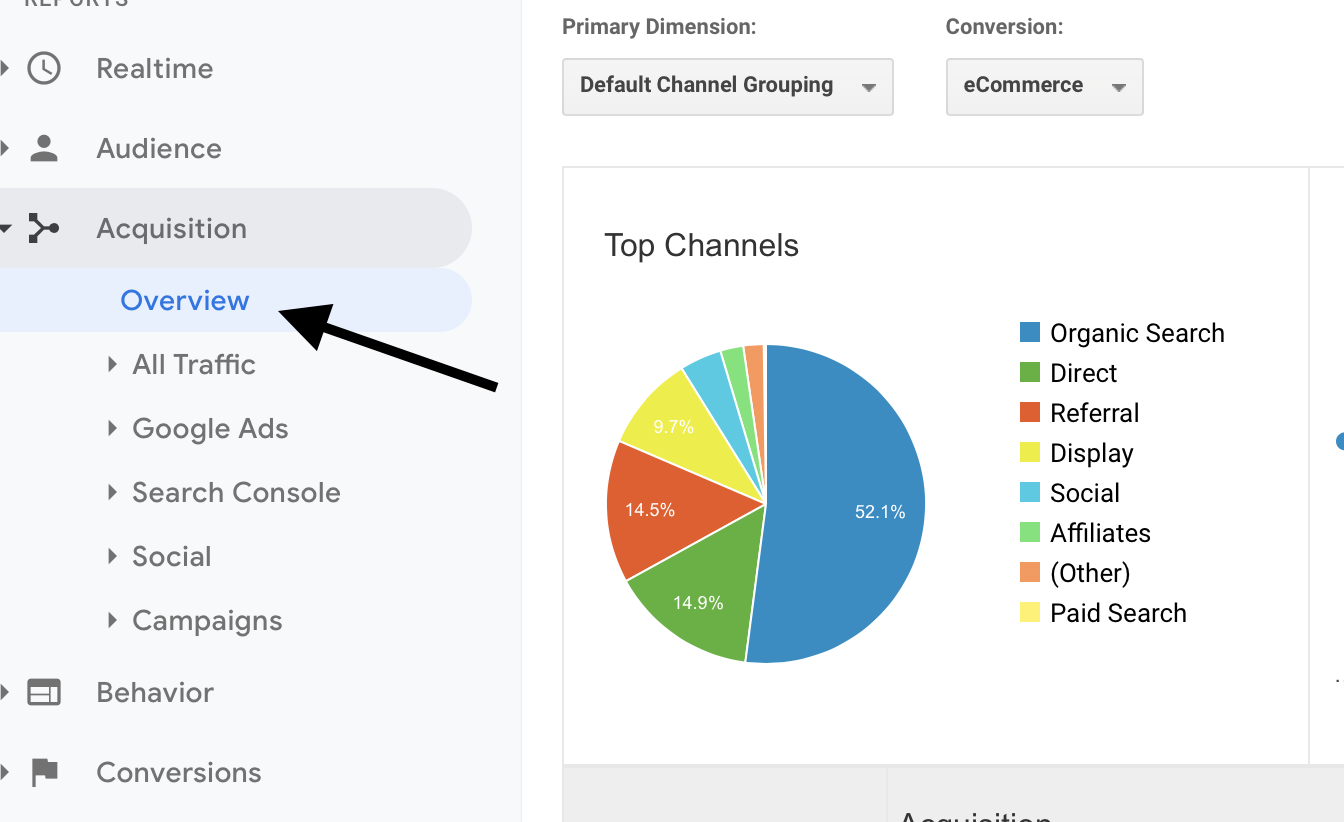Open Google Ads reports
The height and width of the screenshot is (822, 1344).
click(x=210, y=428)
